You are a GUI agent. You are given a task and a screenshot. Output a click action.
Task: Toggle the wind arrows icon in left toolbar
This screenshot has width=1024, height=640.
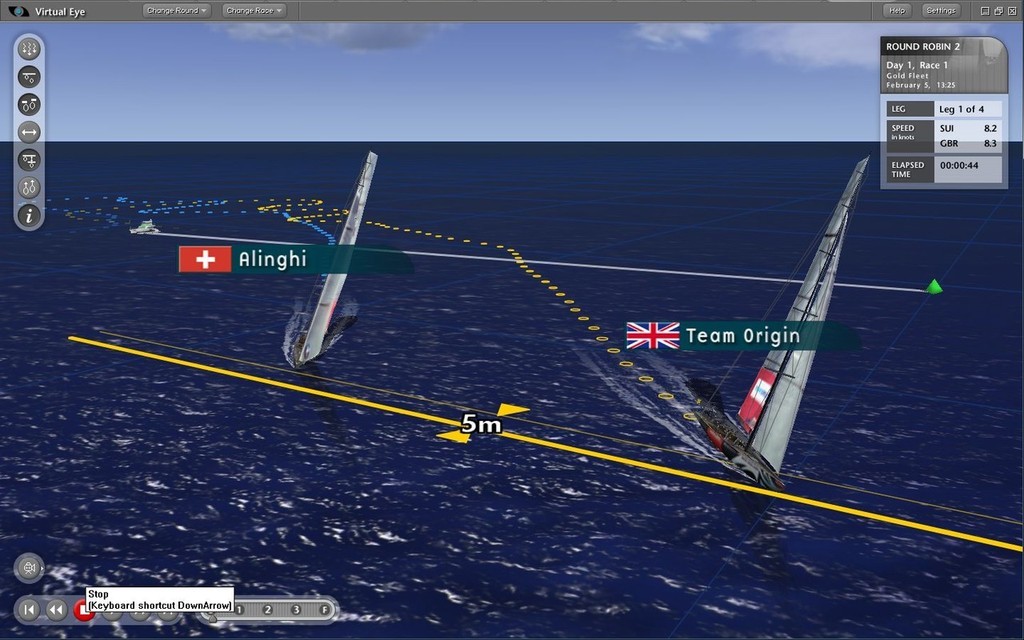pyautogui.click(x=29, y=49)
